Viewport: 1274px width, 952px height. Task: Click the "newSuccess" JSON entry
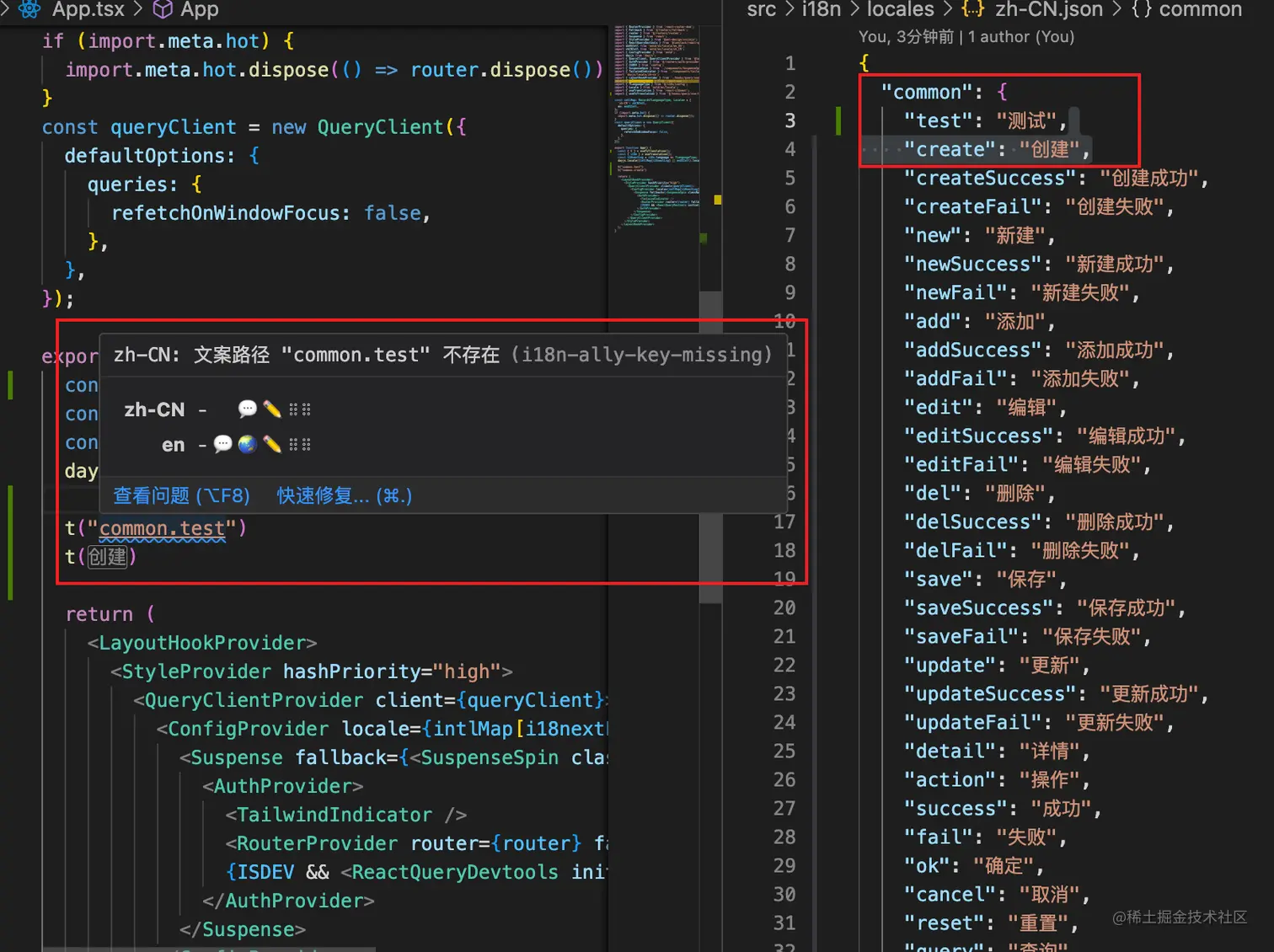coord(1039,264)
